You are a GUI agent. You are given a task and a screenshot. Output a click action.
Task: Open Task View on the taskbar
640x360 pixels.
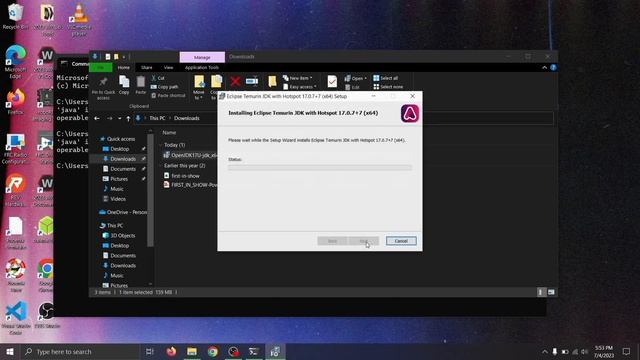pos(149,351)
